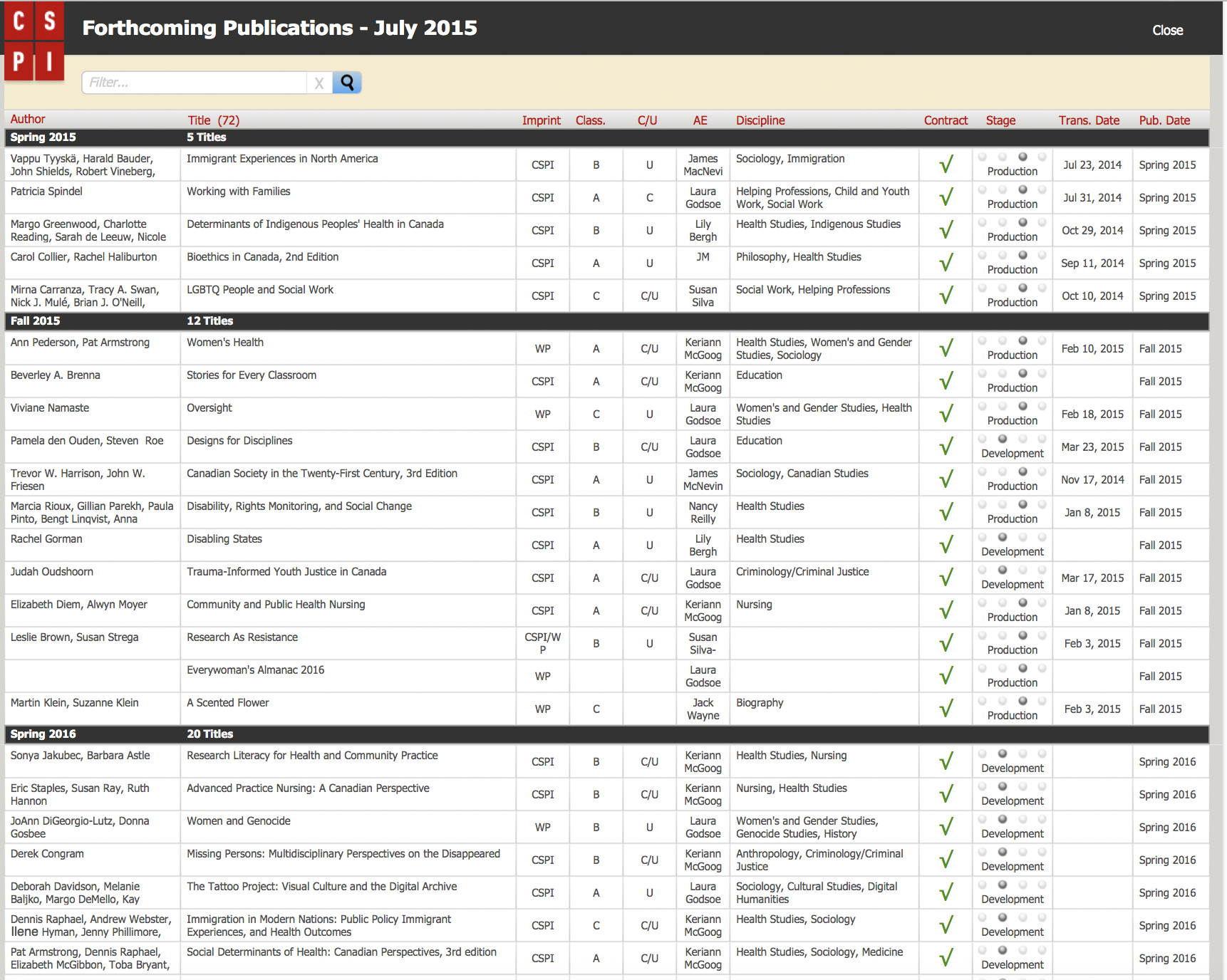This screenshot has height=980, width=1227.
Task: Click contract checkmark for A Scented Flower
Action: [946, 709]
